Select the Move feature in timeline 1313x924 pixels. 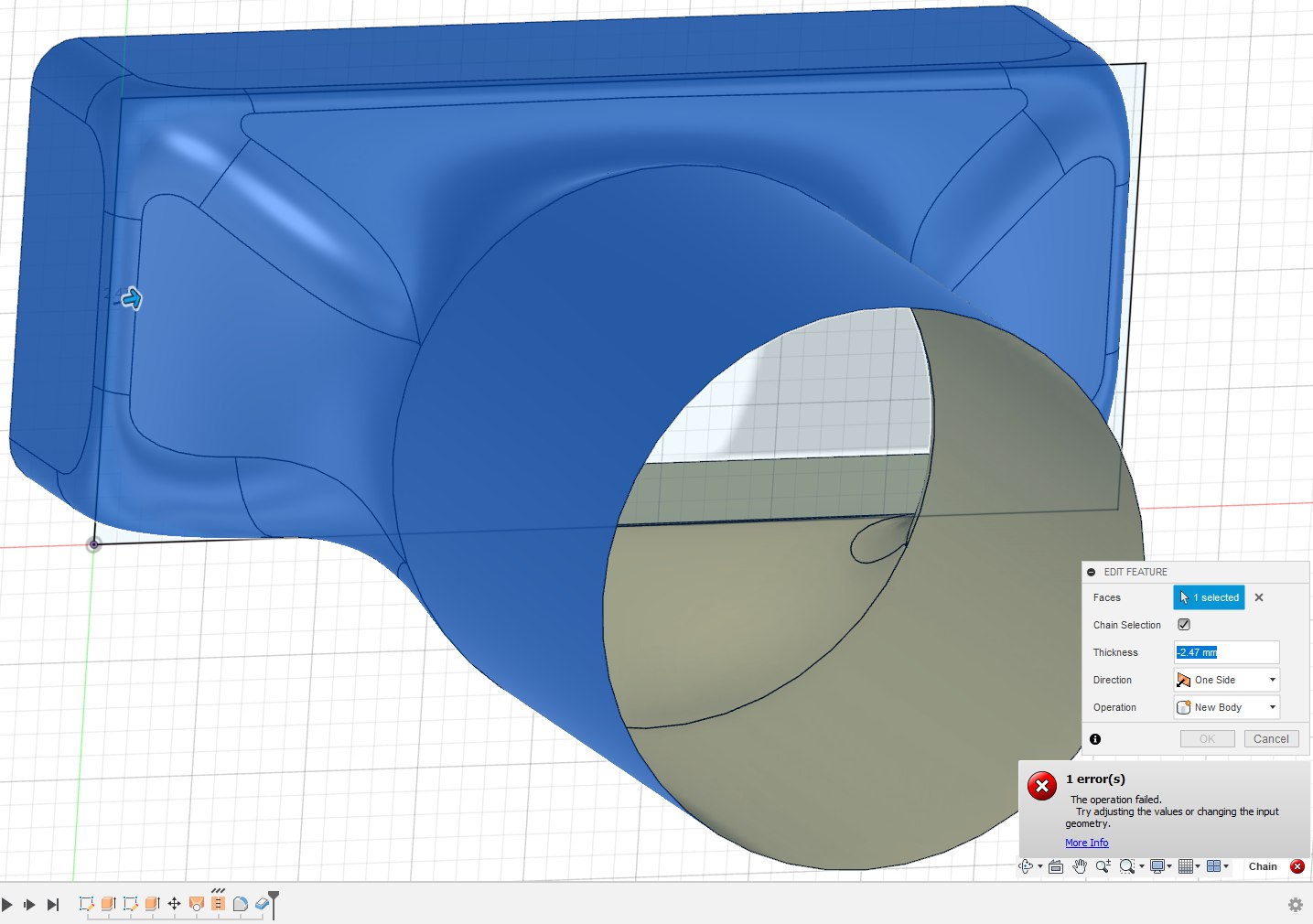[174, 904]
